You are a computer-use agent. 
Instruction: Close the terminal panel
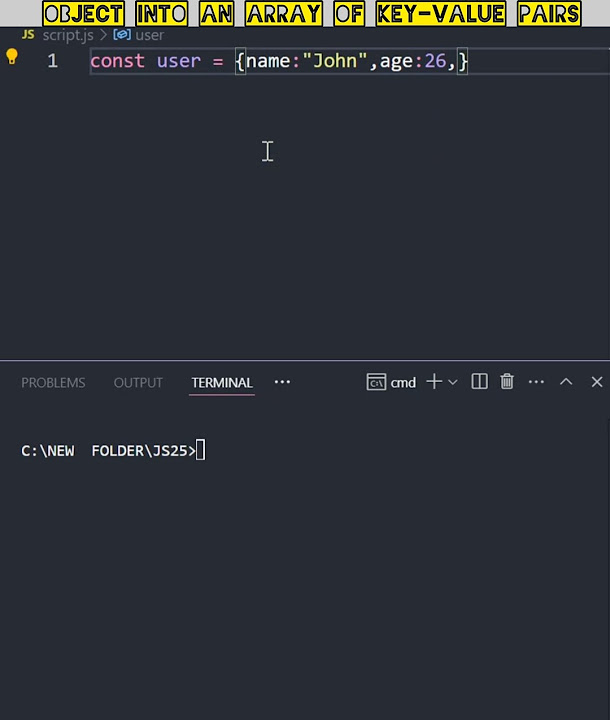coord(597,382)
